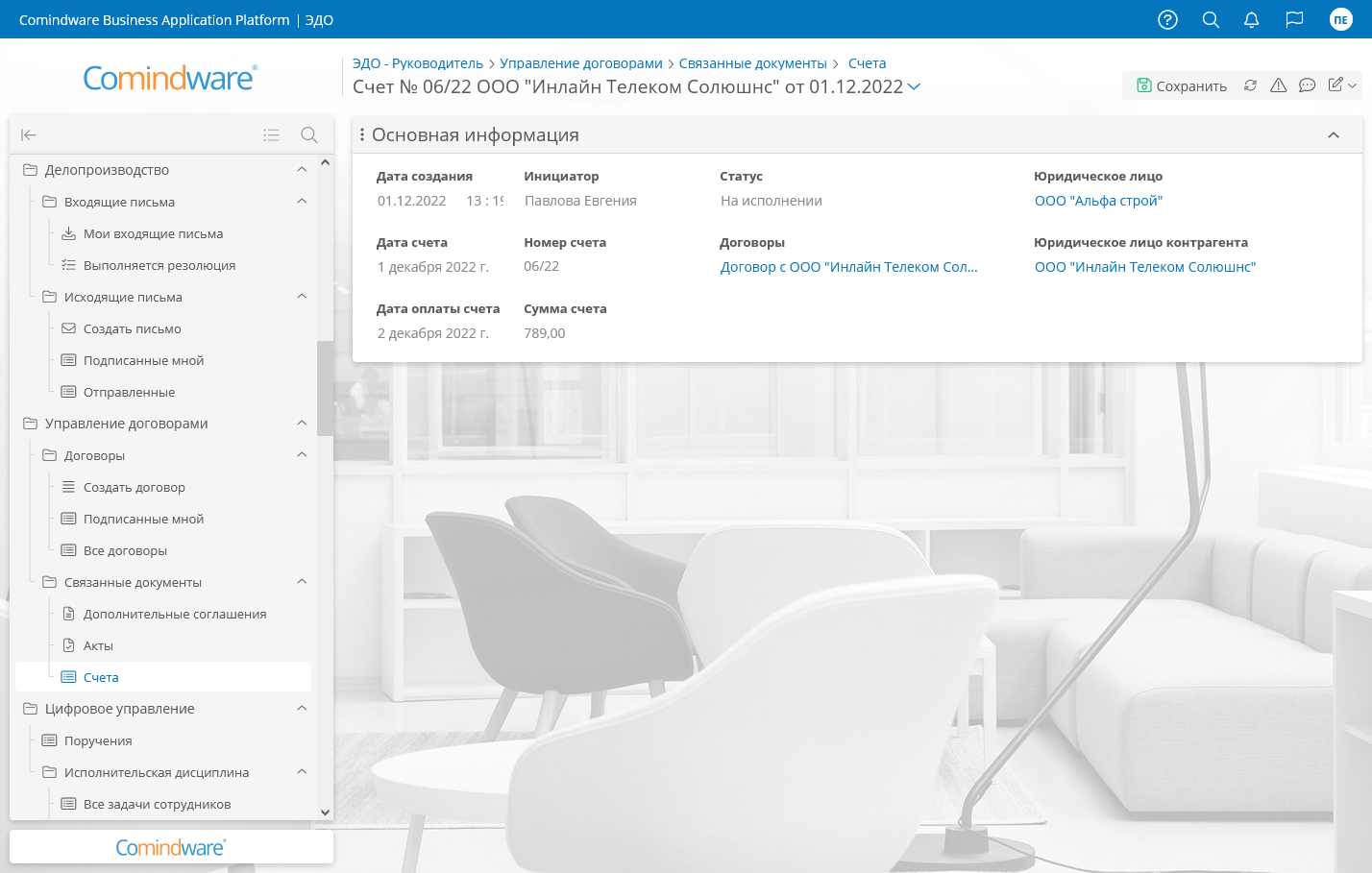Go to ЭДО - Руководитель breadcrumb
This screenshot has width=1372, height=873.
[418, 63]
